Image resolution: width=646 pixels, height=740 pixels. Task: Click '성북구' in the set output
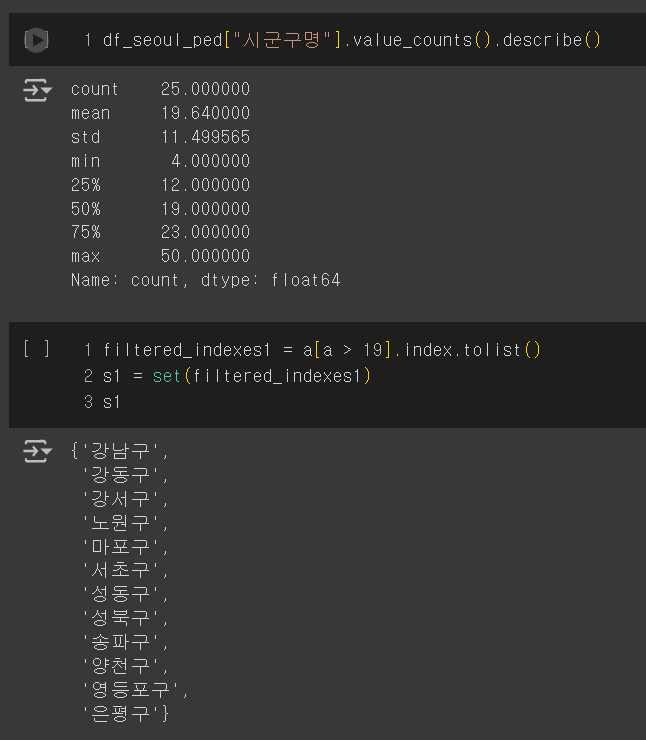tap(120, 618)
